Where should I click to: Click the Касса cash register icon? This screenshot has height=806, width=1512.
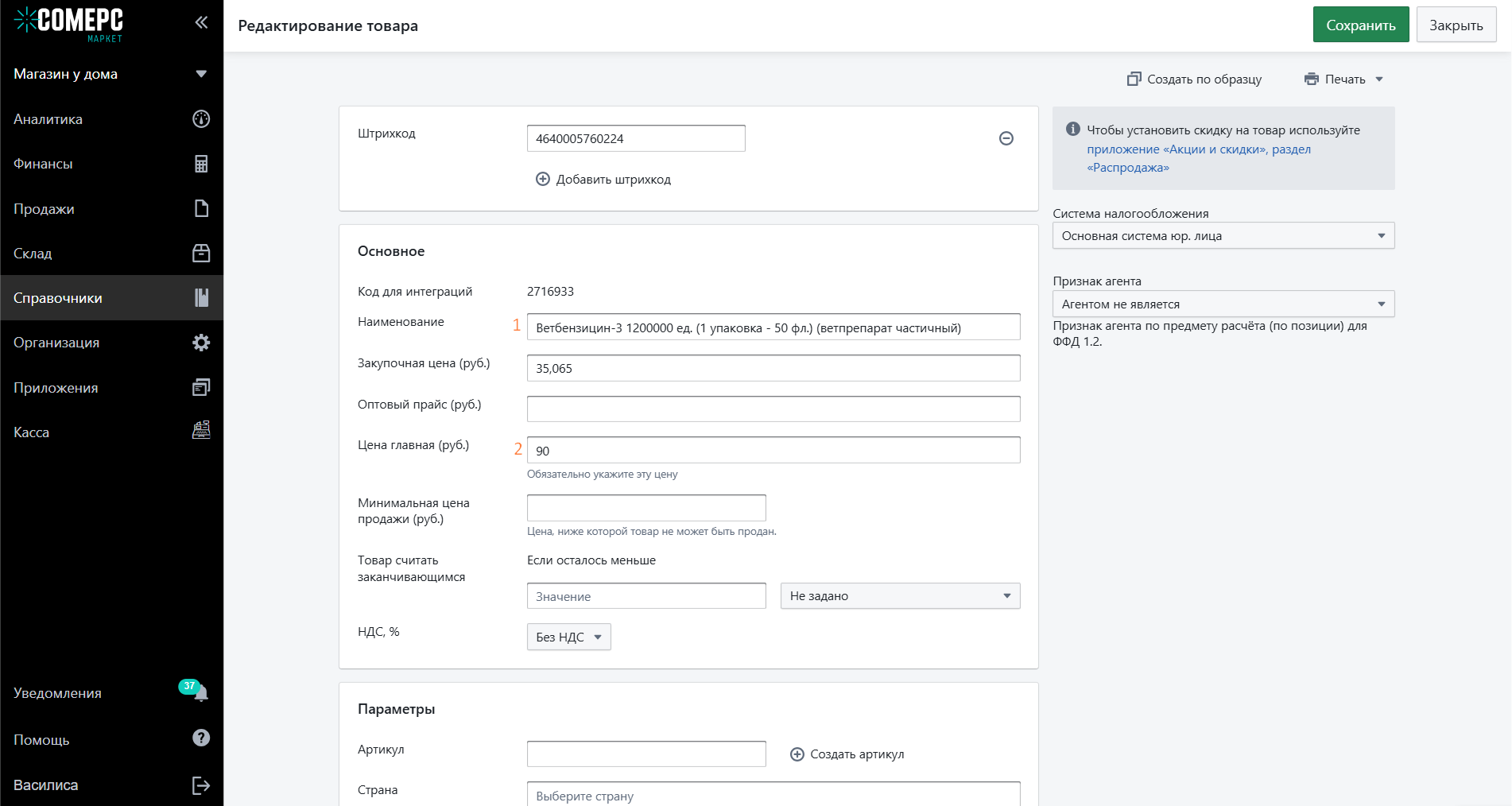click(201, 430)
